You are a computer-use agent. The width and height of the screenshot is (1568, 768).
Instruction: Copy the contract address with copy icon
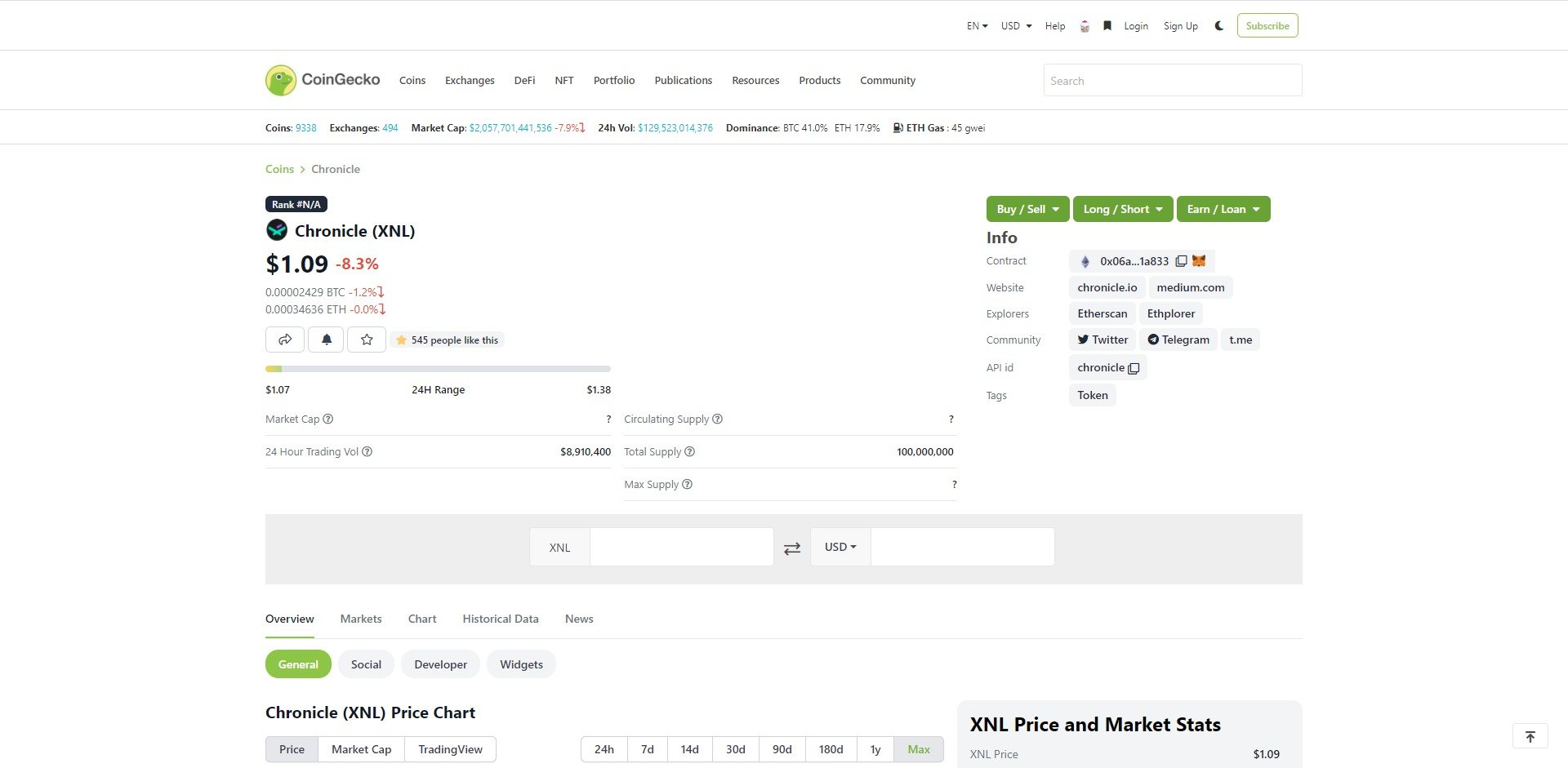coord(1181,261)
